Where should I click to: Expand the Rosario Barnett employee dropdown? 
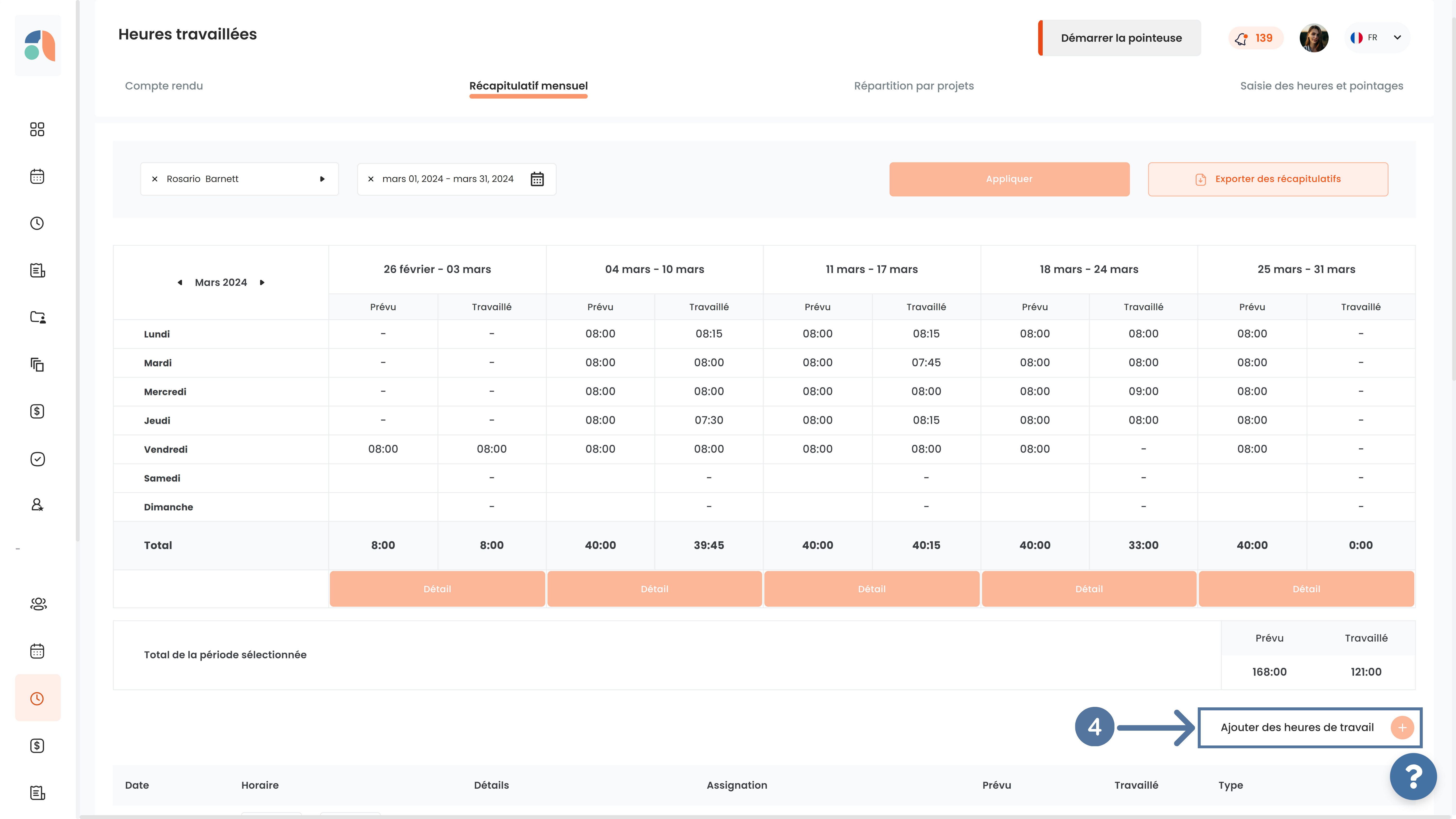tap(322, 179)
